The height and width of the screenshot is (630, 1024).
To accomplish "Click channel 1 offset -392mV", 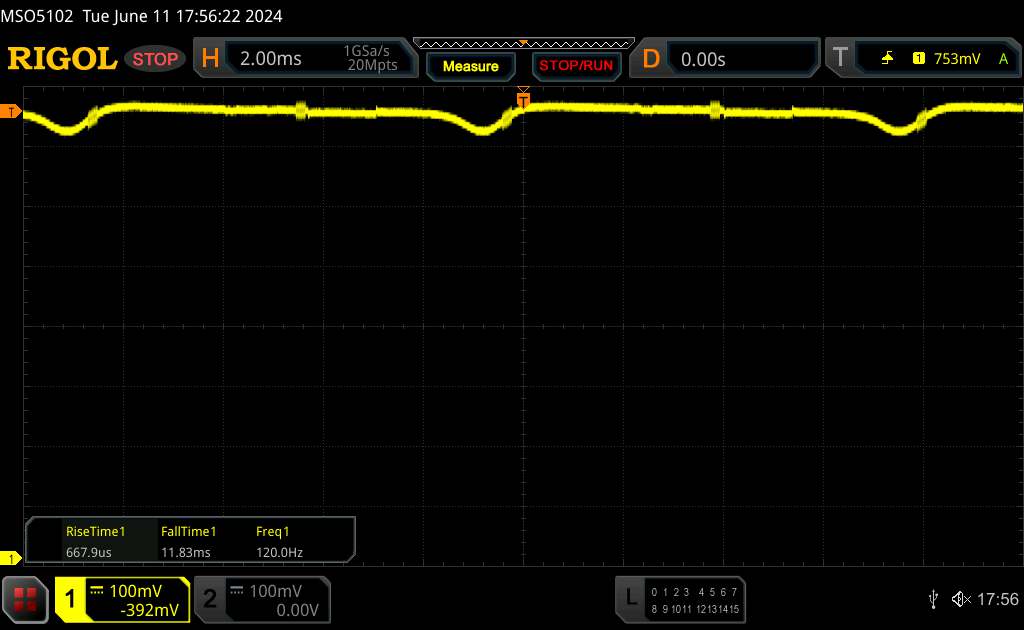I will [150, 610].
